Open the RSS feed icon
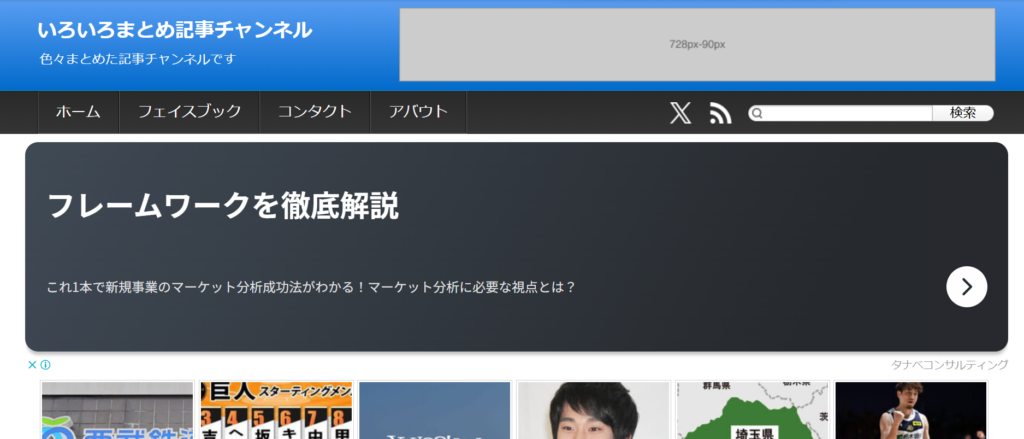The height and width of the screenshot is (439, 1024). click(x=720, y=113)
